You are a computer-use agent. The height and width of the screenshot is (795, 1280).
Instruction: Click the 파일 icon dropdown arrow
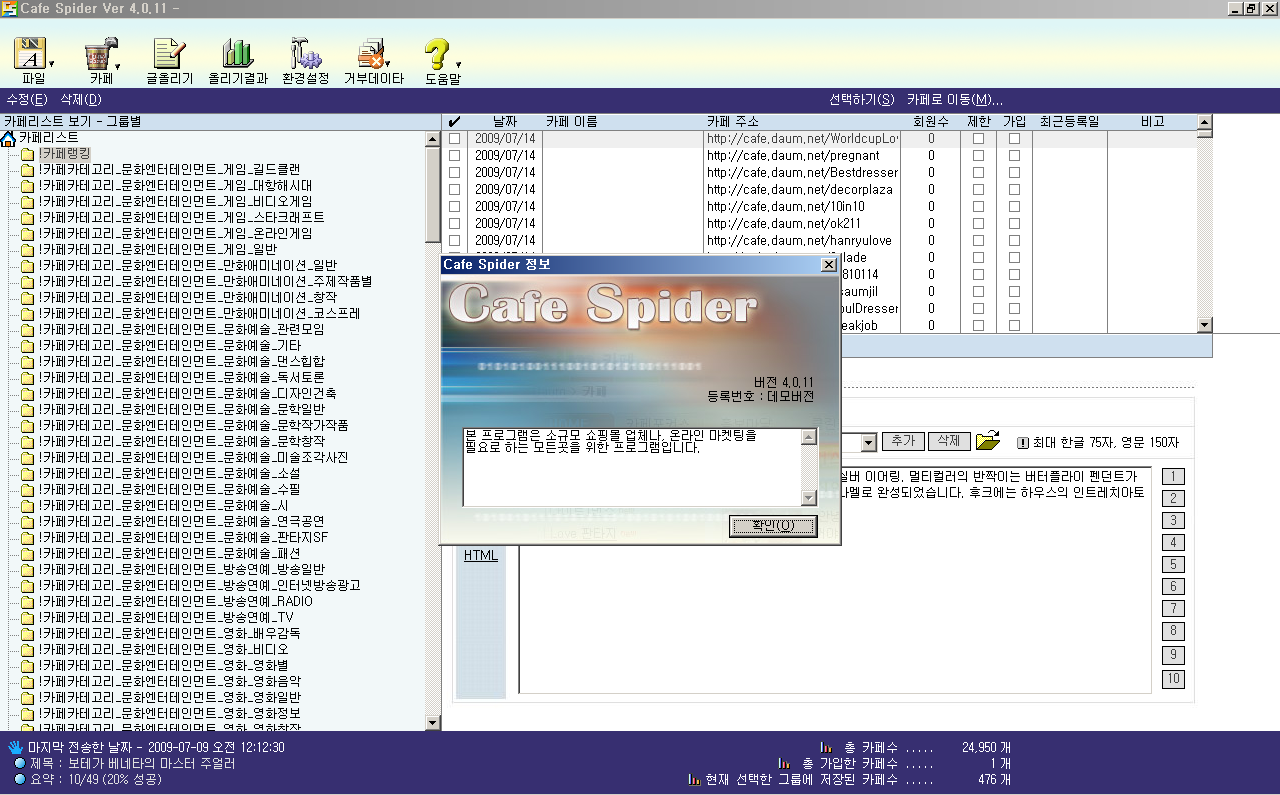tap(51, 64)
